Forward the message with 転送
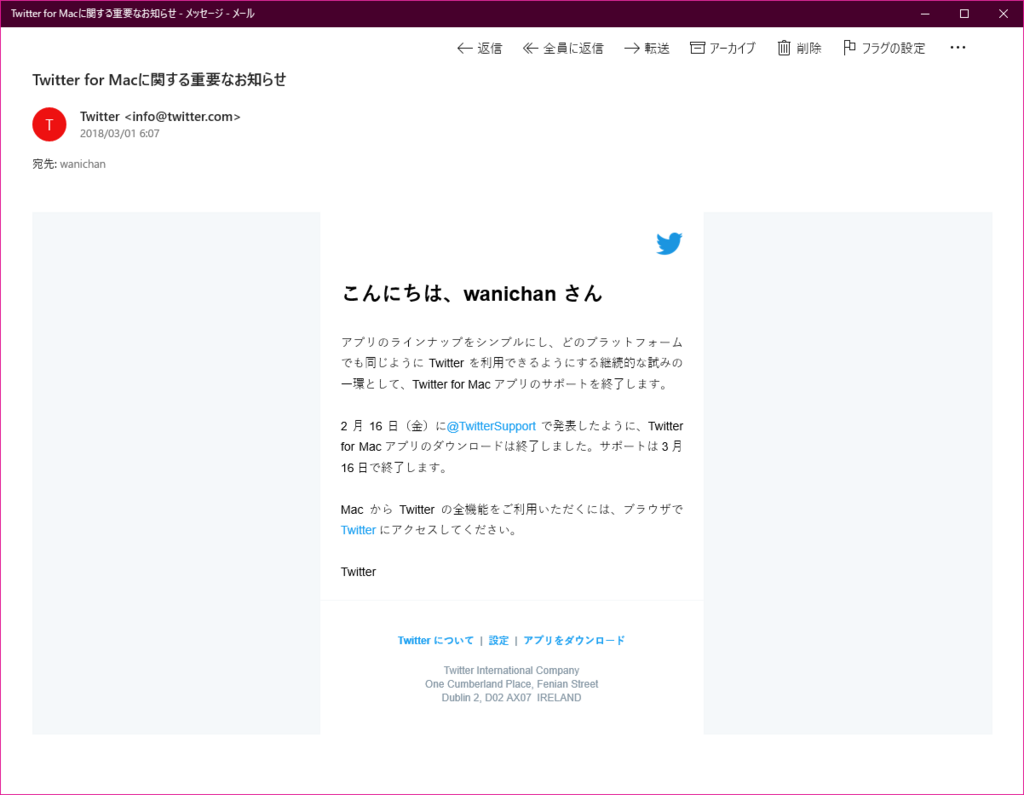Image resolution: width=1024 pixels, height=795 pixels. tap(647, 48)
